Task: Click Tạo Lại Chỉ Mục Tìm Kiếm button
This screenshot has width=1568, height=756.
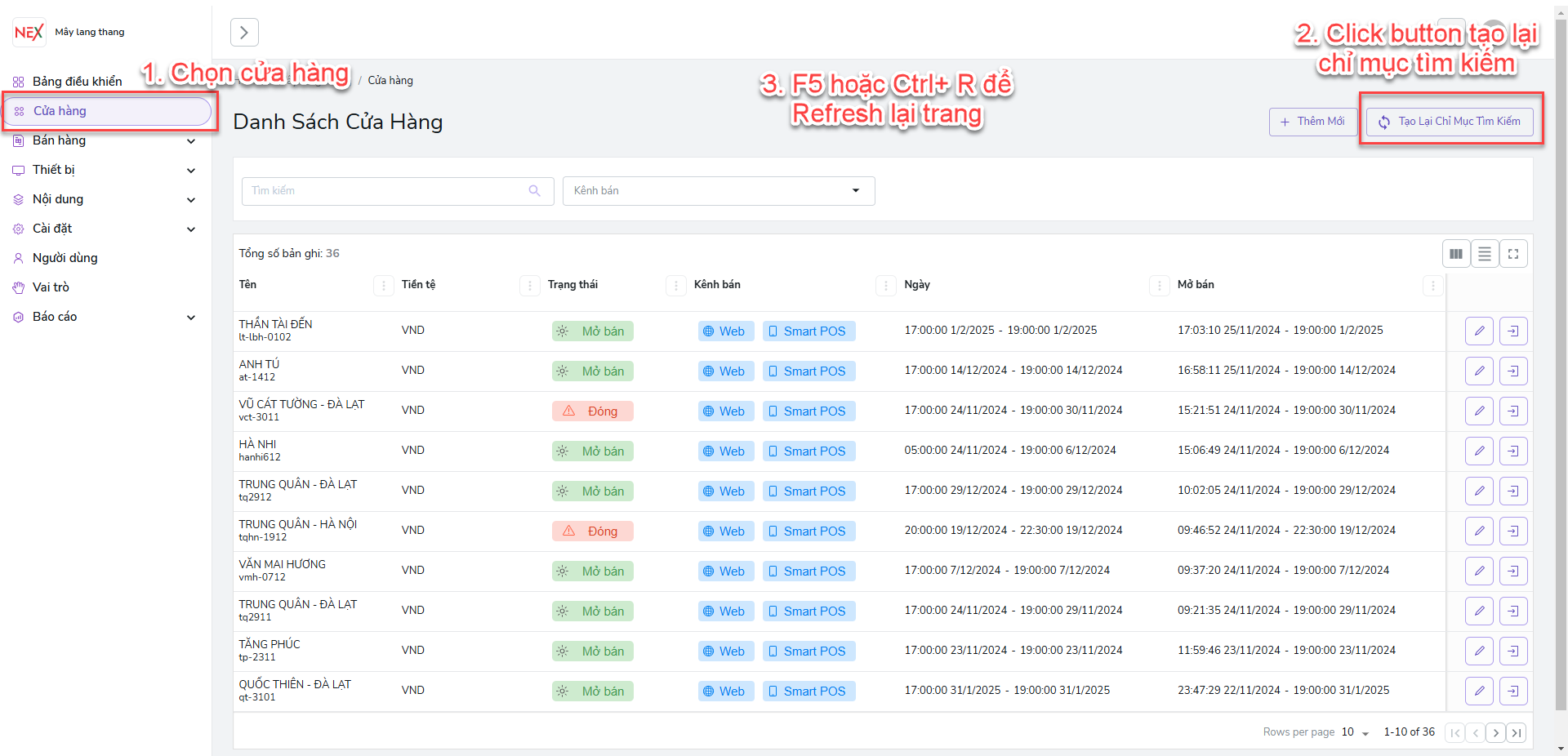Action: point(1450,122)
